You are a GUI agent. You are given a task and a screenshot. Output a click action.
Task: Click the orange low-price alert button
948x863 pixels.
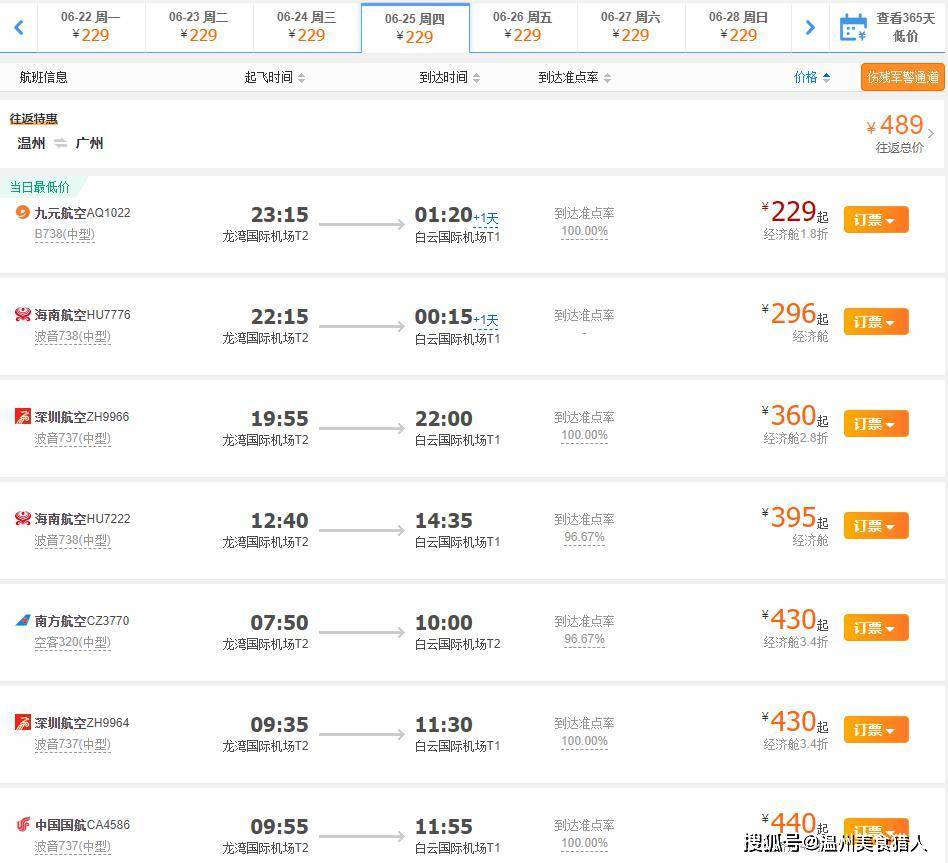902,77
